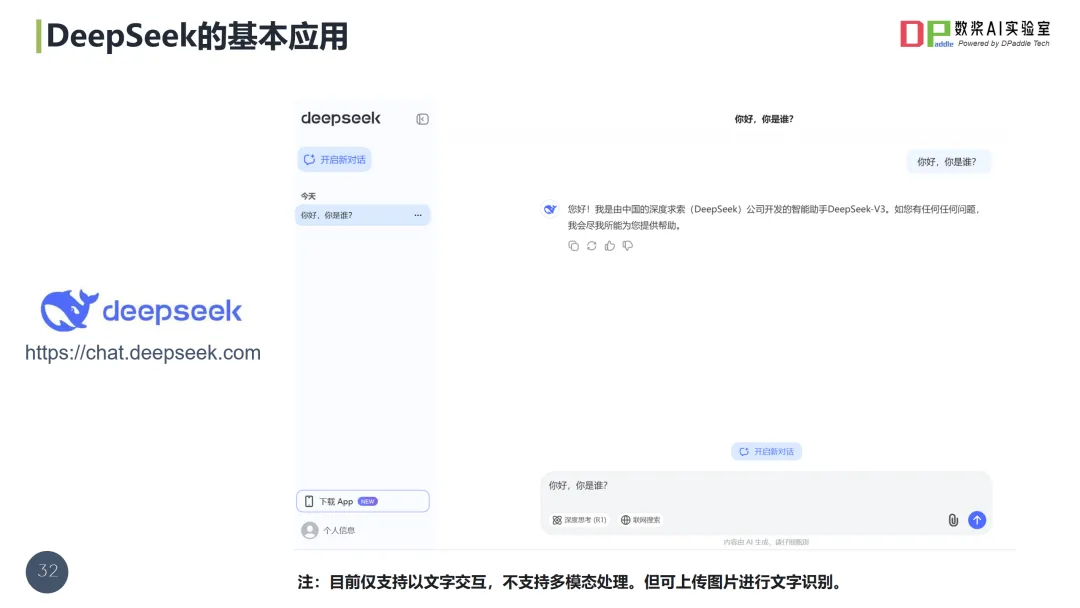This screenshot has width=1080, height=608.
Task: Attach a file with the paperclip icon
Action: (953, 520)
